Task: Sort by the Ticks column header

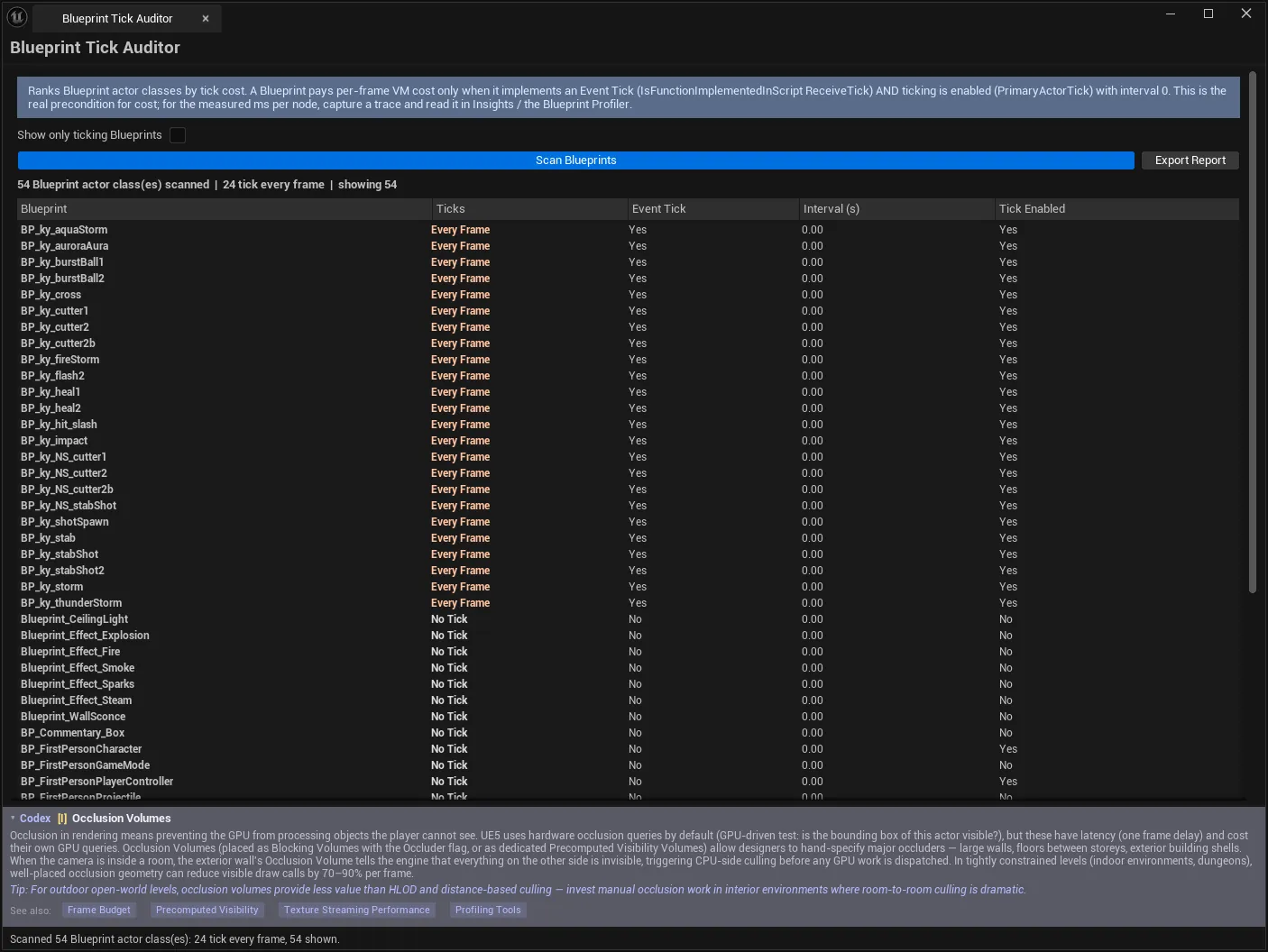Action: coord(529,208)
